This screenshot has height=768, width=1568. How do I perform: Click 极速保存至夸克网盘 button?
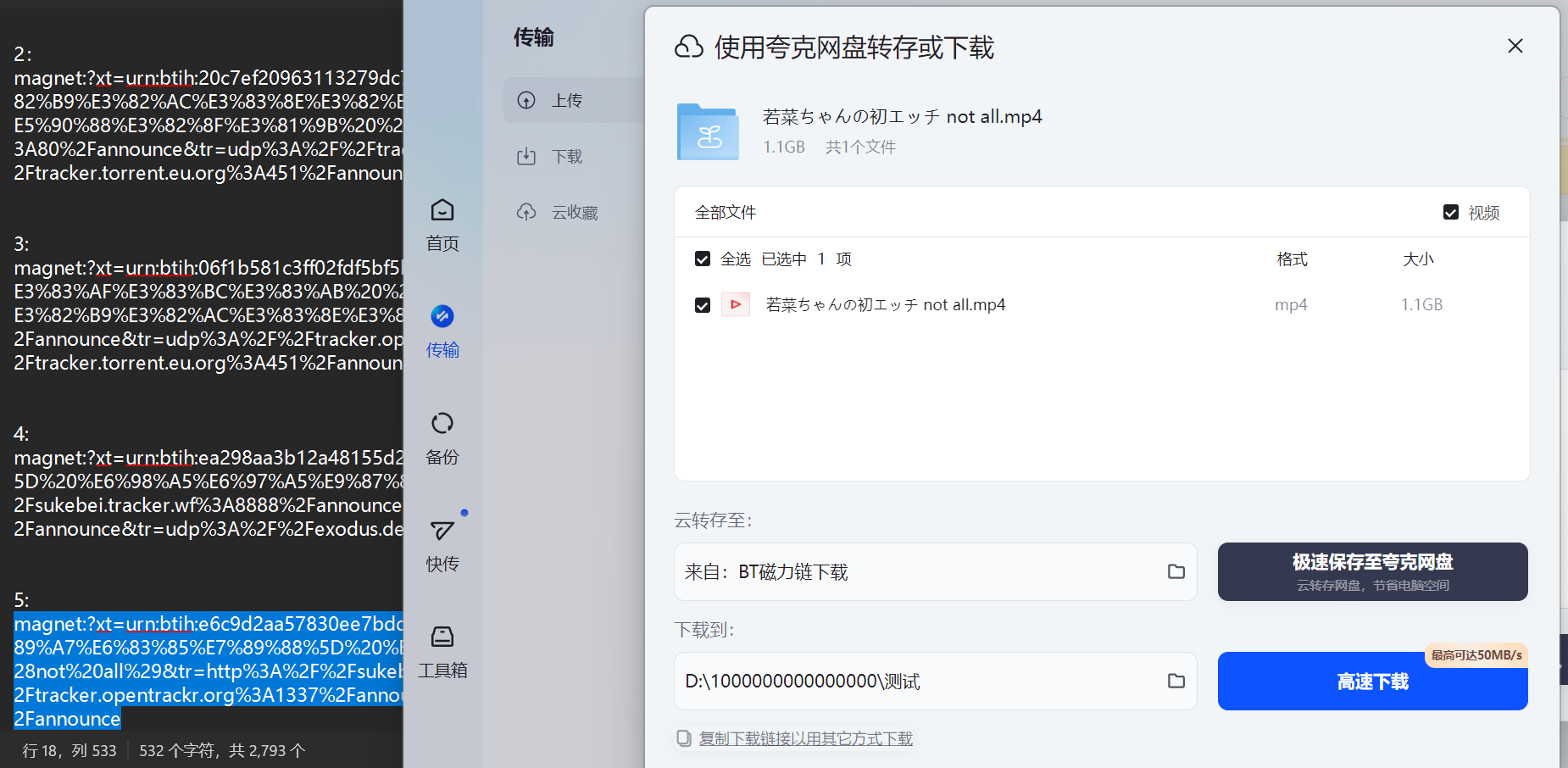tap(1371, 570)
